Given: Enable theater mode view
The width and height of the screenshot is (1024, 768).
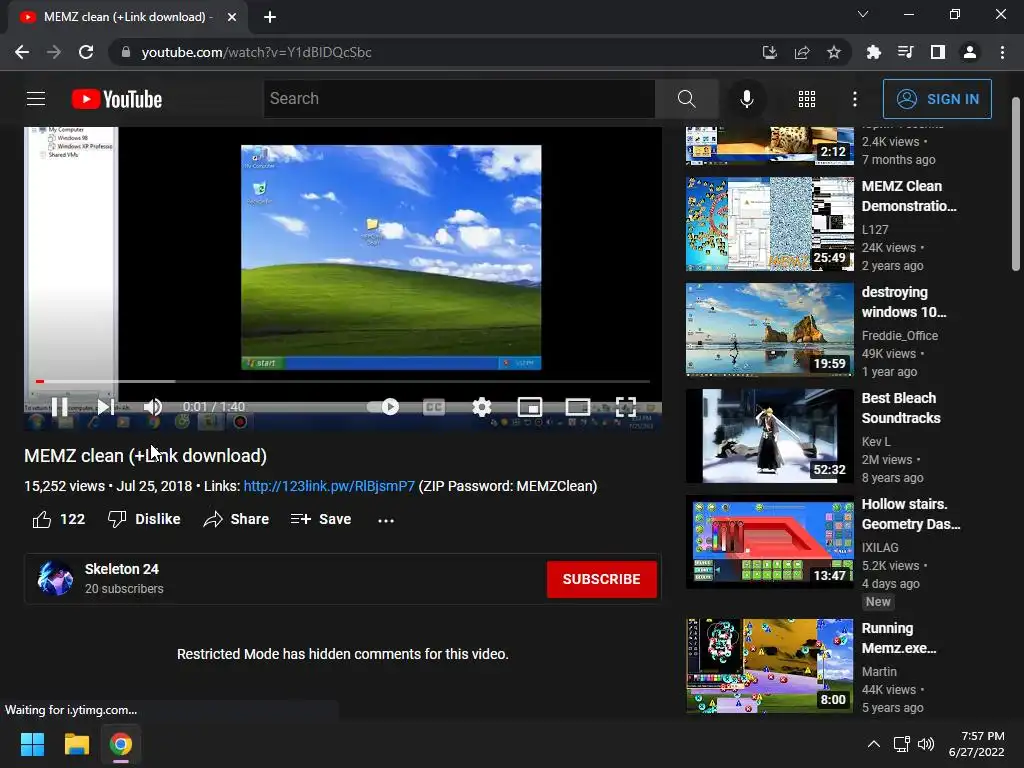Looking at the screenshot, I should pos(578,407).
